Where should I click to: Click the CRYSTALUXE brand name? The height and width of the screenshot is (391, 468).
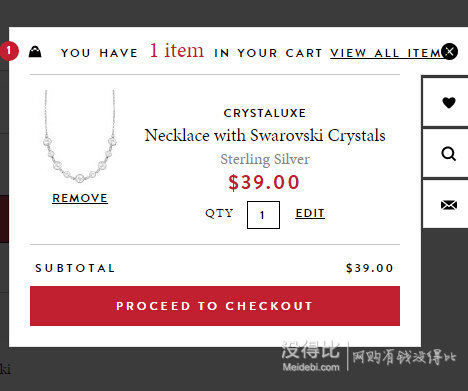(x=265, y=113)
